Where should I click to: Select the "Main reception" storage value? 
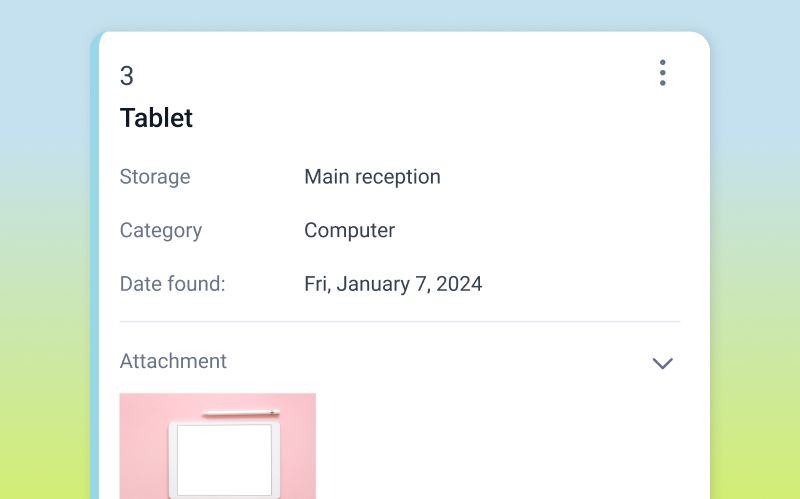[372, 177]
